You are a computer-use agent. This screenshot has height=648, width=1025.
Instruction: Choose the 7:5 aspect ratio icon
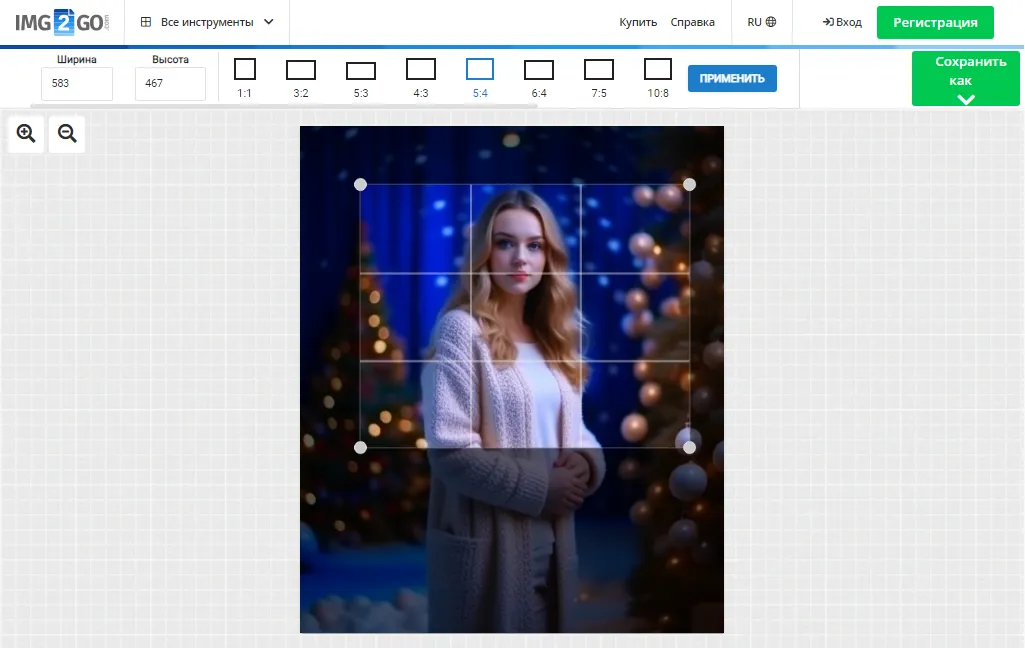coord(599,70)
